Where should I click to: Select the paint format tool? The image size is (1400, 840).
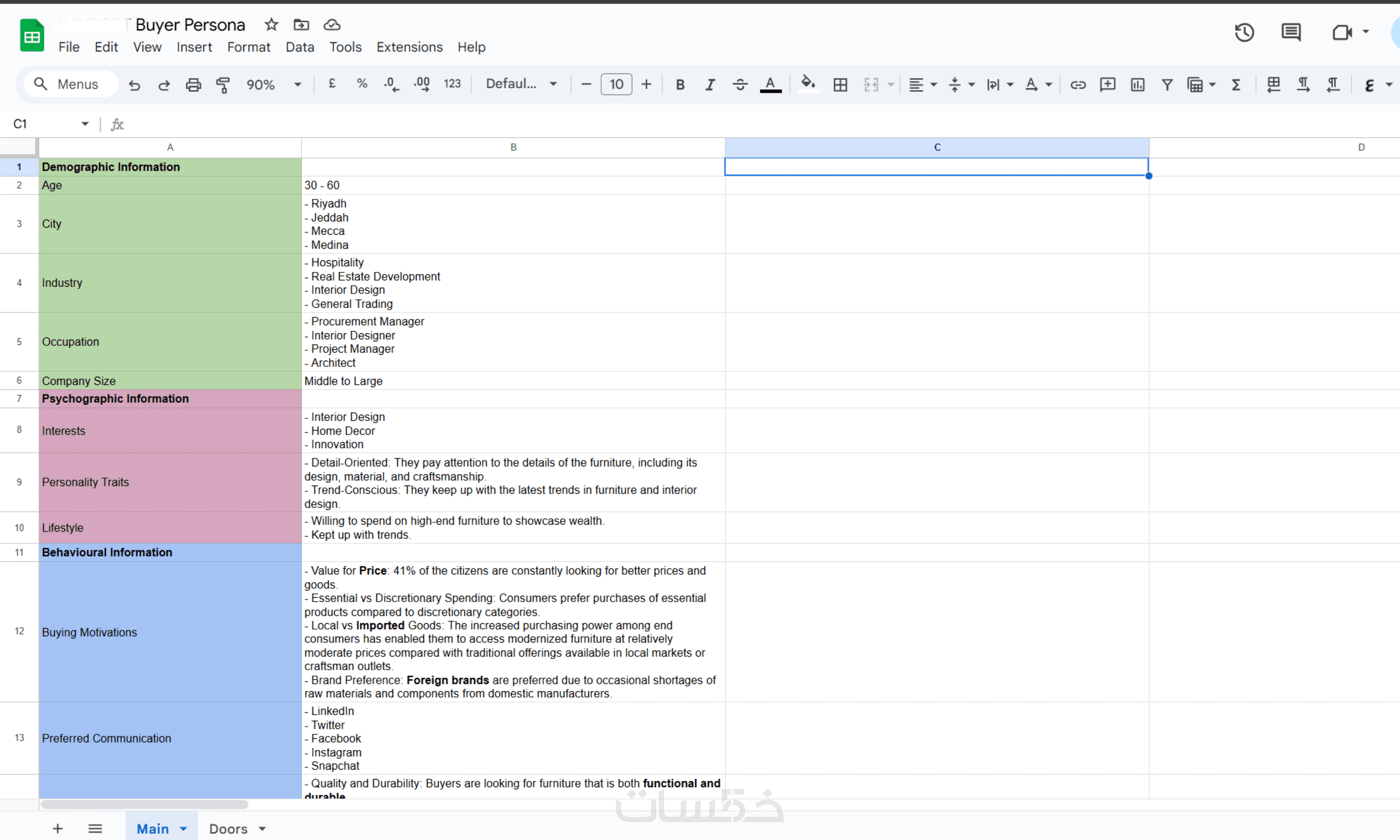pyautogui.click(x=223, y=85)
